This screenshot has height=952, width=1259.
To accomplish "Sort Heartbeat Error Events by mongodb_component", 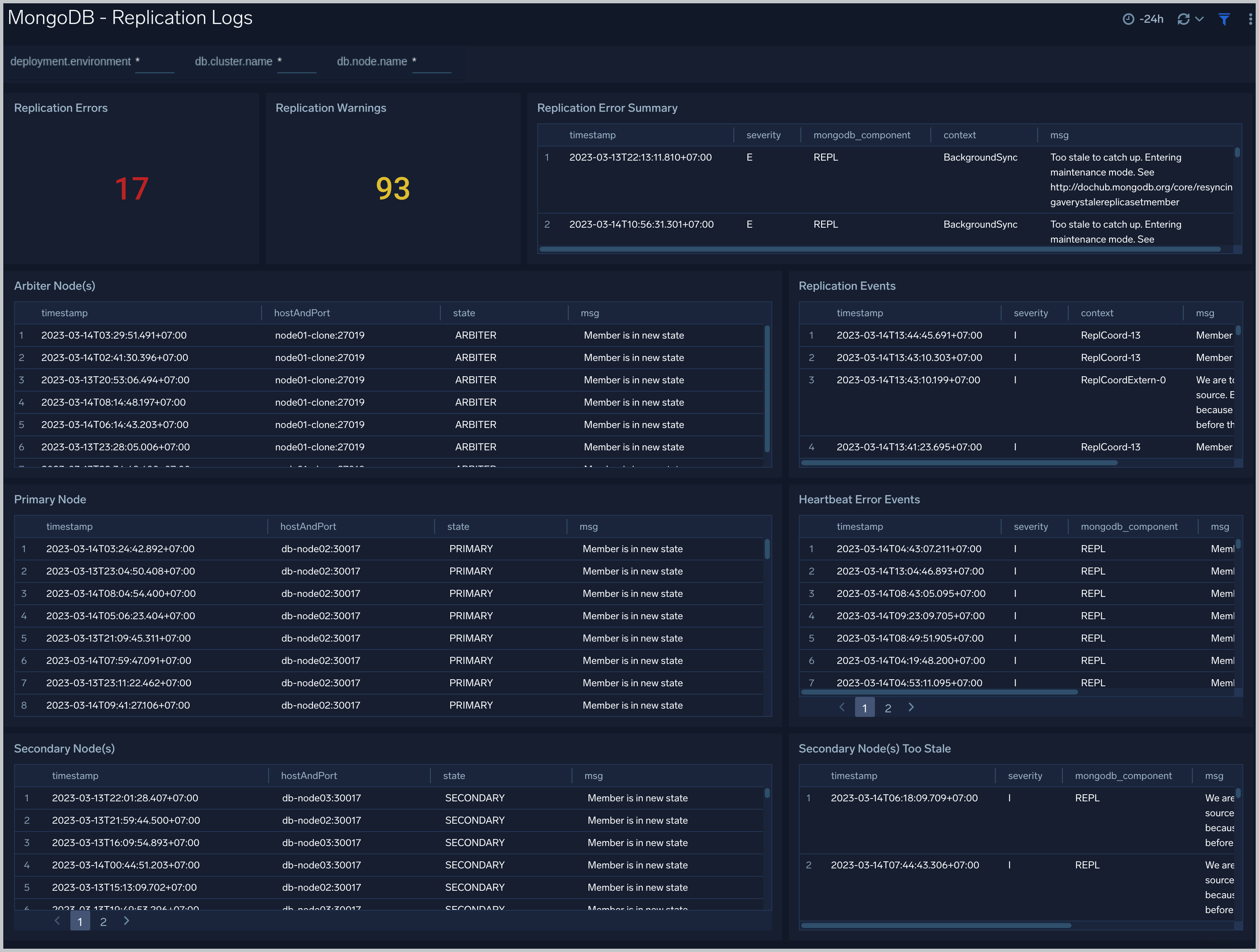I will click(1129, 526).
